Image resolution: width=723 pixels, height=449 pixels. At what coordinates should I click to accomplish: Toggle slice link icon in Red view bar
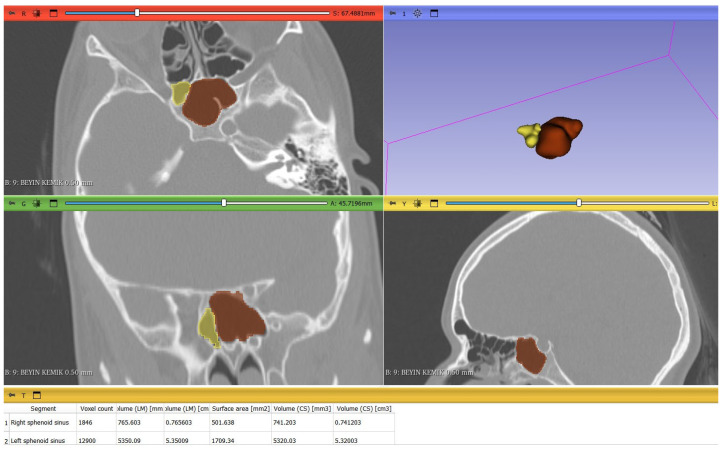pos(37,13)
